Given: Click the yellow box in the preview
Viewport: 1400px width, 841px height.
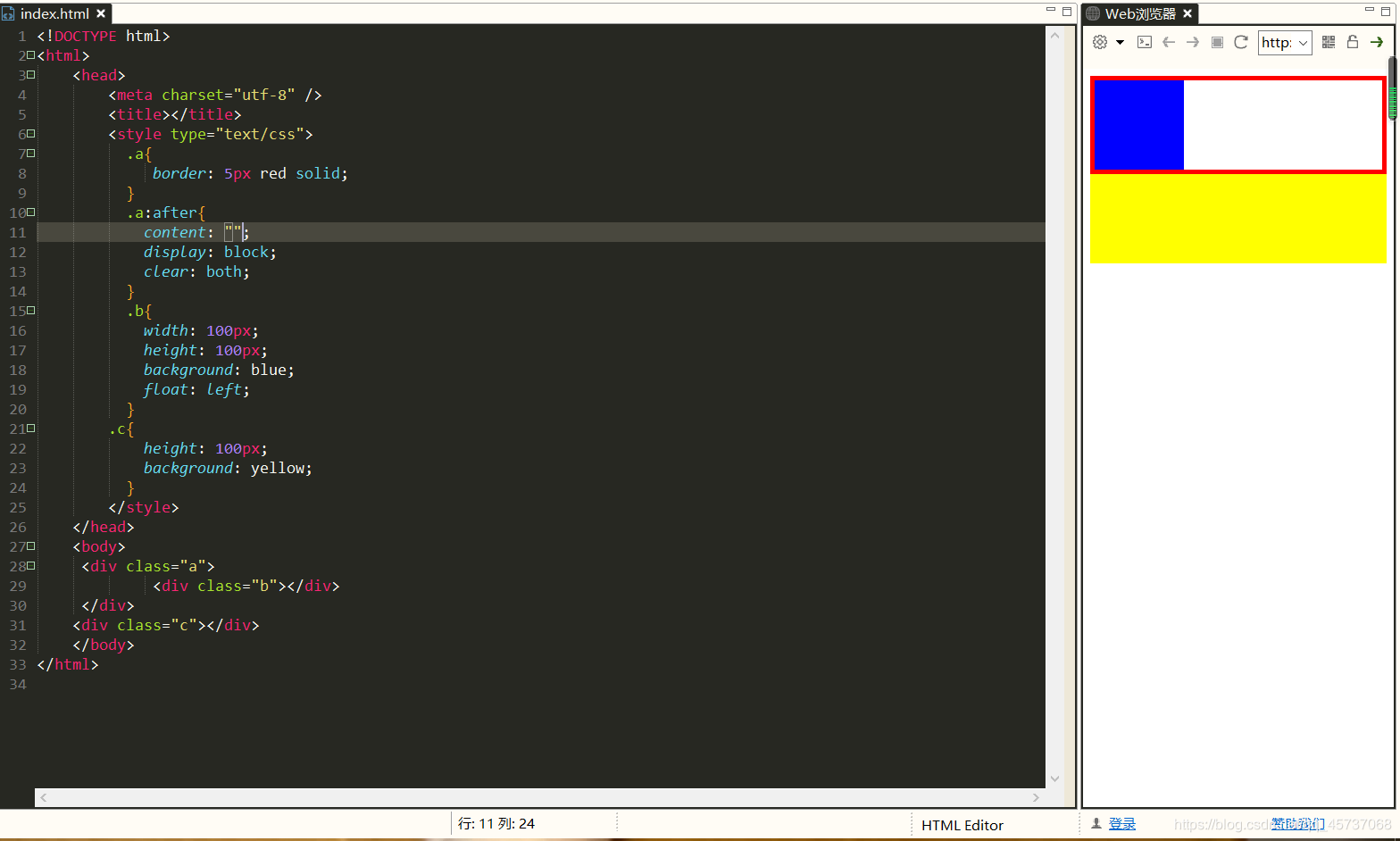Looking at the screenshot, I should pos(1238,219).
